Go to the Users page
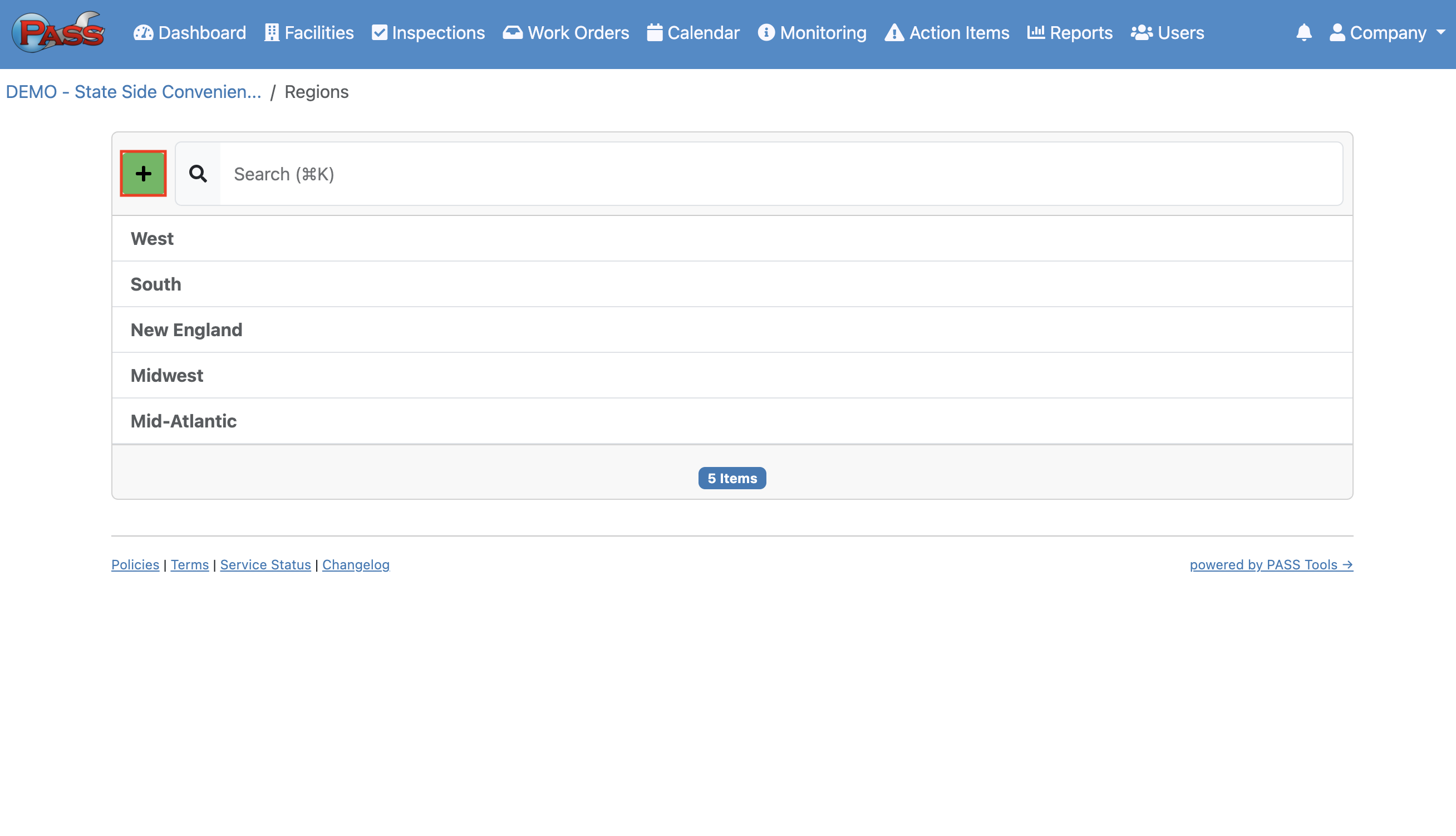Image resolution: width=1456 pixels, height=836 pixels. click(1167, 33)
